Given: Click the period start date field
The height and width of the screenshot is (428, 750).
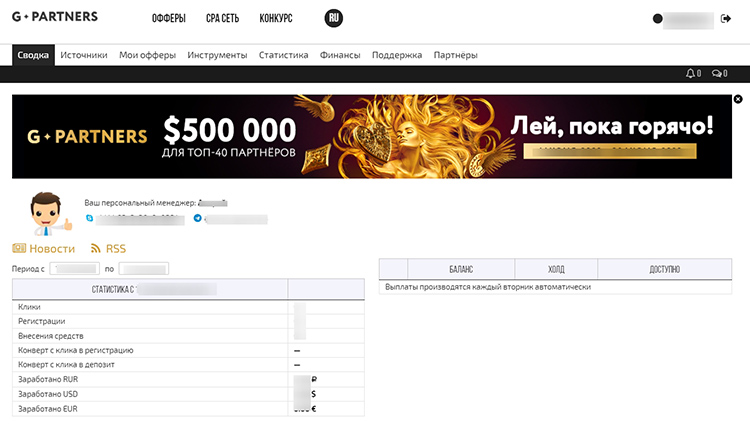Looking at the screenshot, I should pos(75,269).
